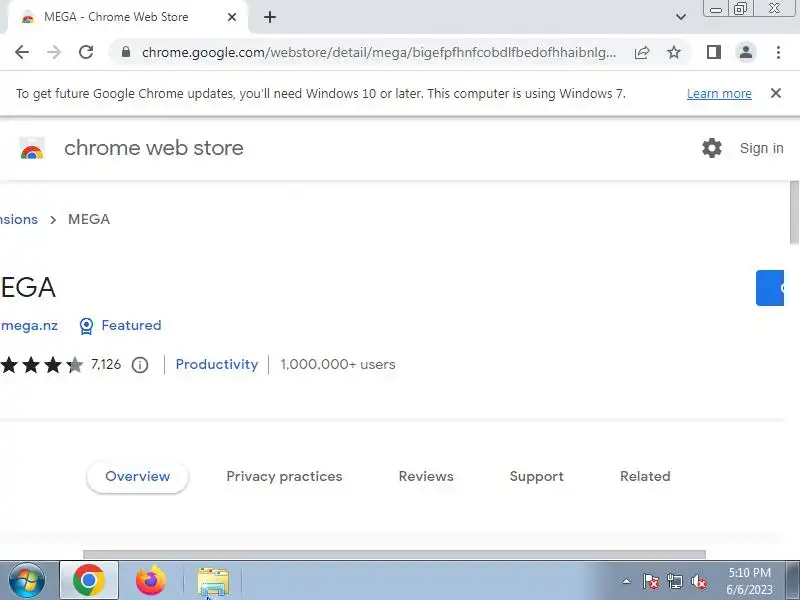Viewport: 800px width, 600px height.
Task: Open the Chrome profile avatar menu
Action: [746, 52]
